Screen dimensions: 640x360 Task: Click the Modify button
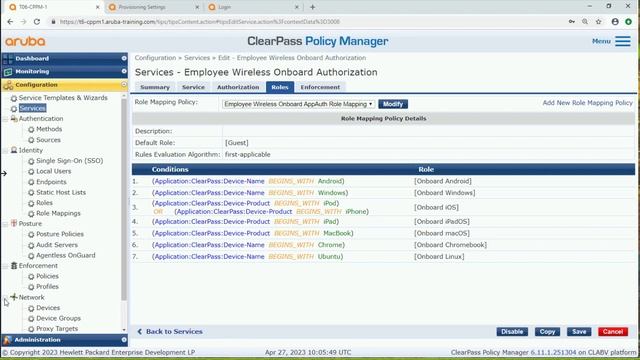(393, 104)
